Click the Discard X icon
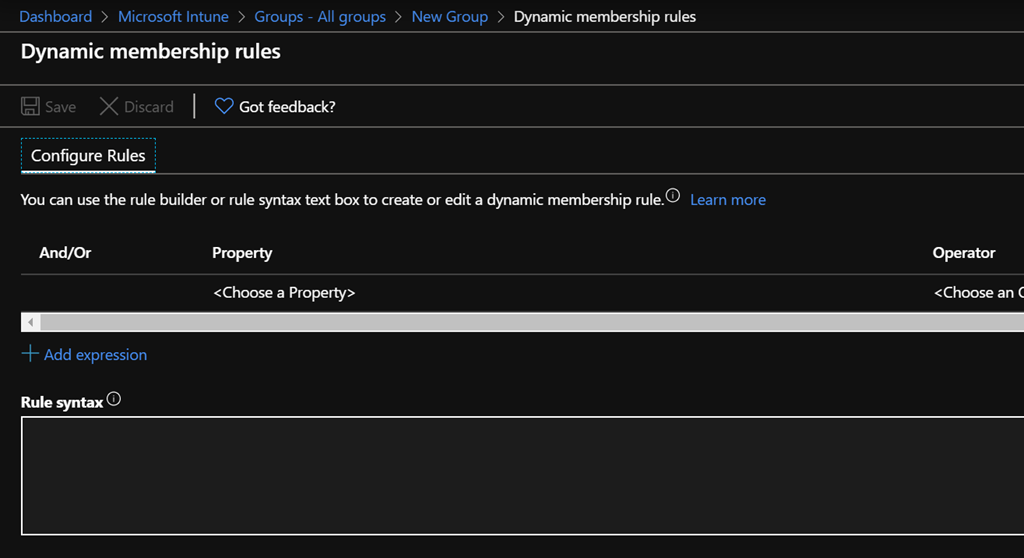 109,107
